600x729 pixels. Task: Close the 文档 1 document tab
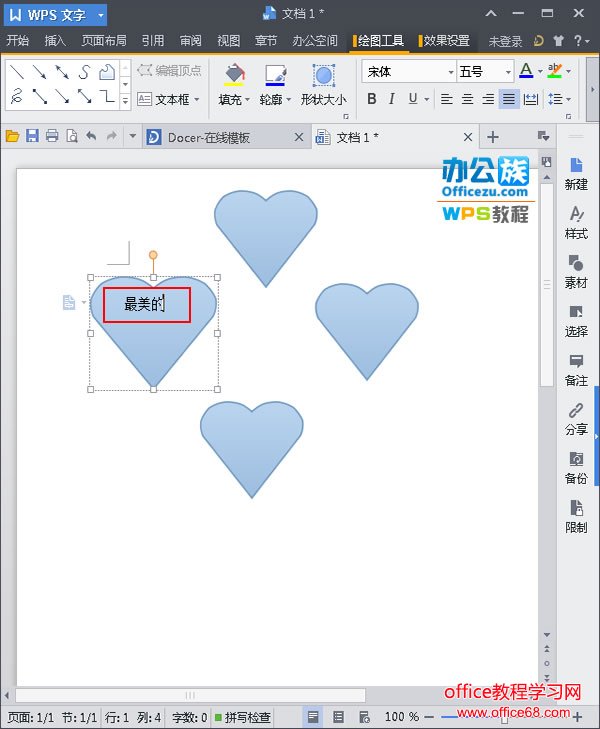tap(468, 137)
